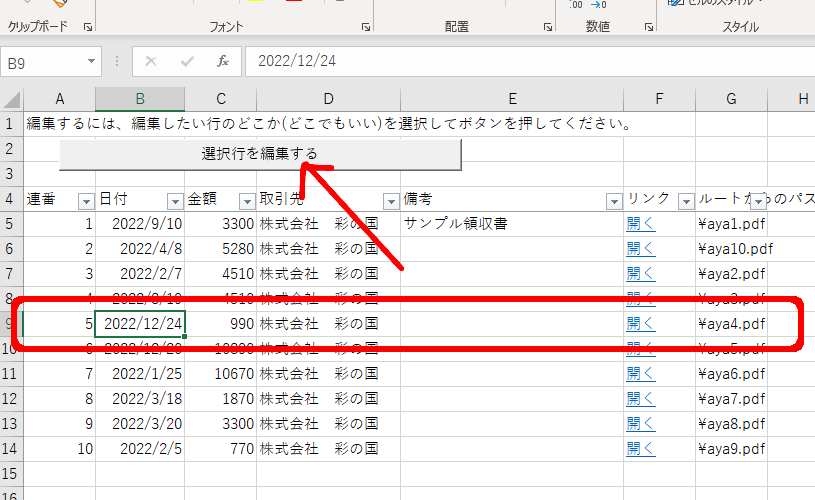The width and height of the screenshot is (815, 500).
Task: Open the 備考 column filter dropdown
Action: [614, 201]
